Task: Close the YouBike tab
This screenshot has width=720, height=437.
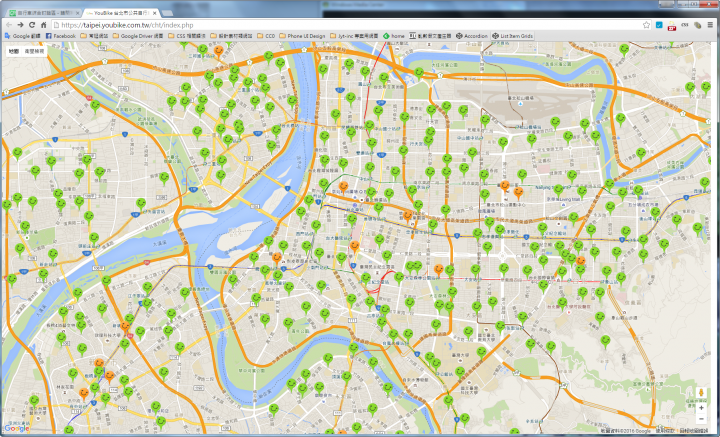Action: point(154,13)
